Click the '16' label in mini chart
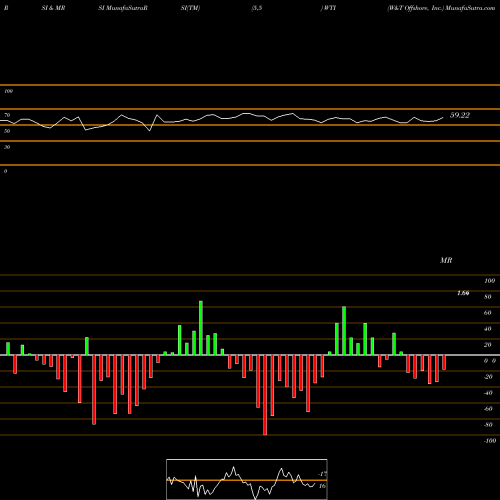500x500 pixels. point(322,486)
